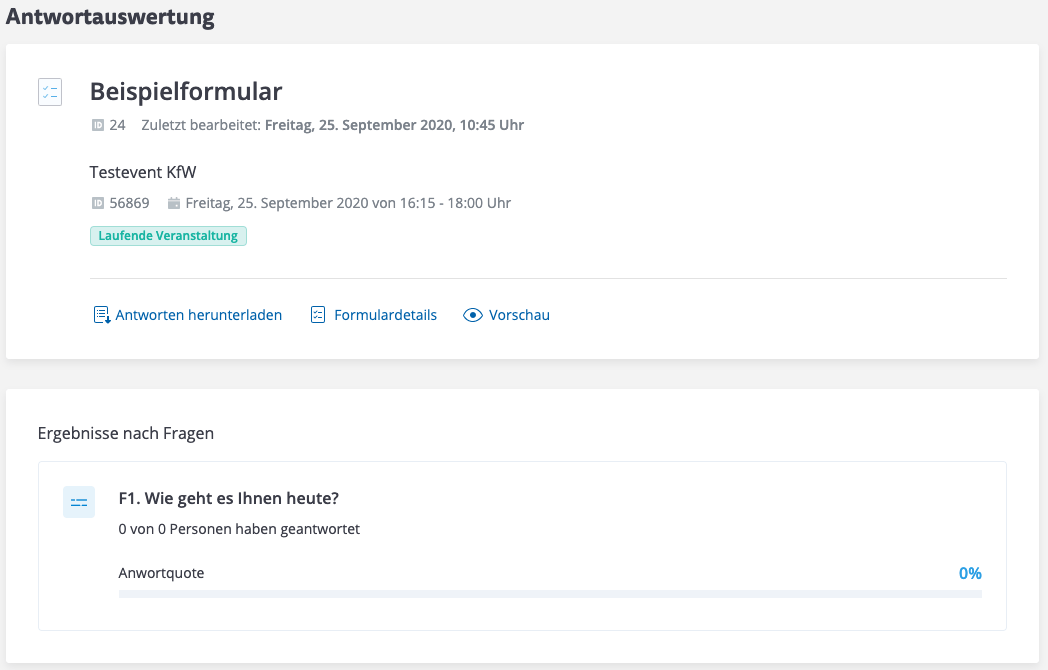Click the 0 von 0 Personen text
1048x670 pixels.
239,529
